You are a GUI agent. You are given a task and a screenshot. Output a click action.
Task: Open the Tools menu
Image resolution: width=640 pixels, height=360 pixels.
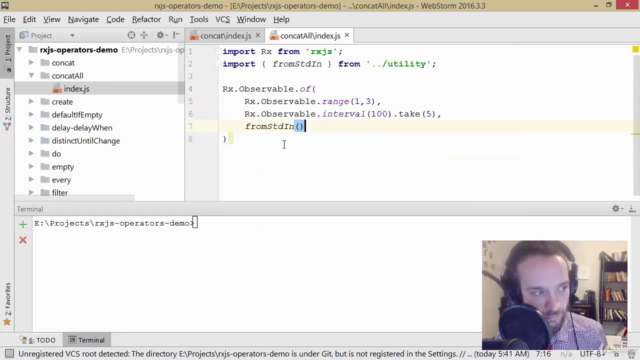199,19
